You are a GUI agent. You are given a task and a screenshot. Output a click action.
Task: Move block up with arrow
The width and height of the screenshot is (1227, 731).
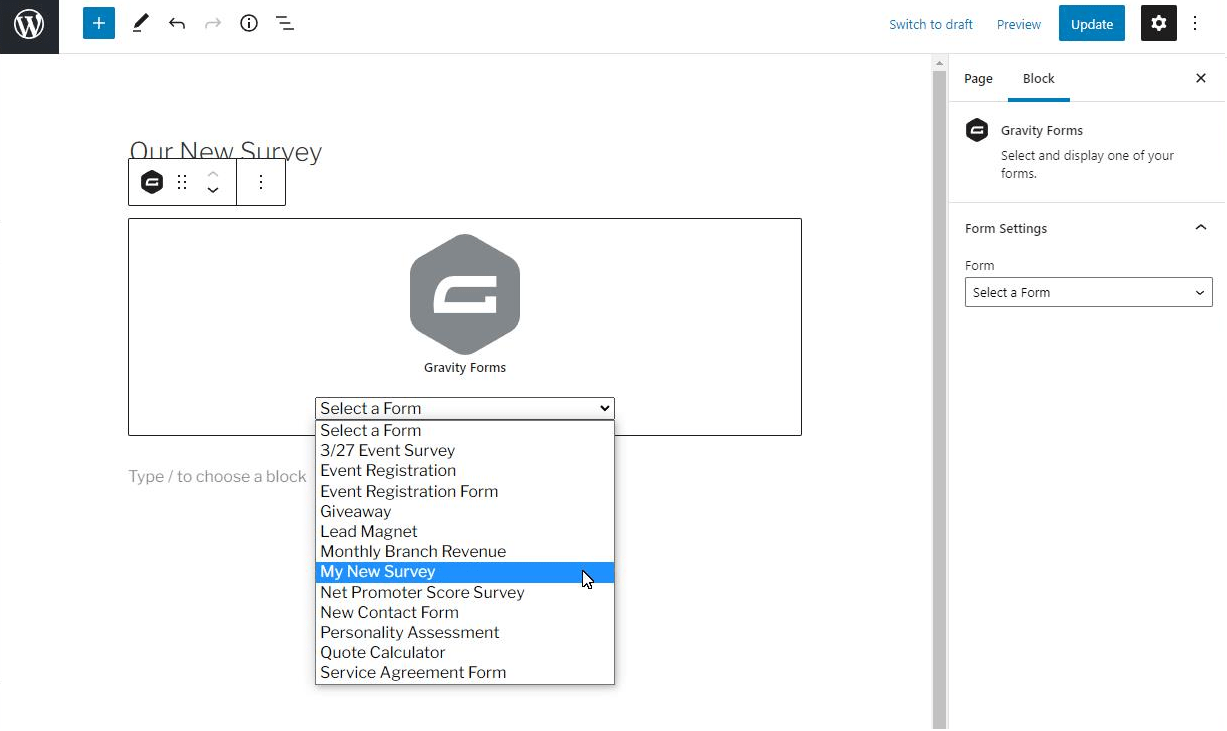[x=213, y=173]
